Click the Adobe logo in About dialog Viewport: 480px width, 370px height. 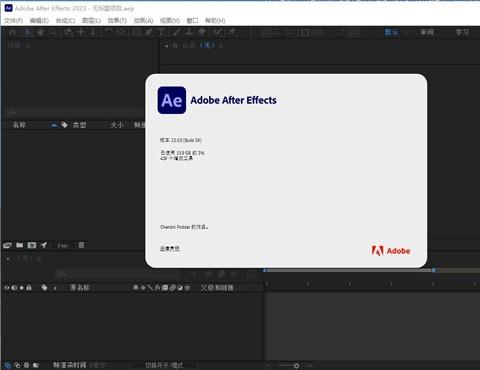click(x=391, y=251)
